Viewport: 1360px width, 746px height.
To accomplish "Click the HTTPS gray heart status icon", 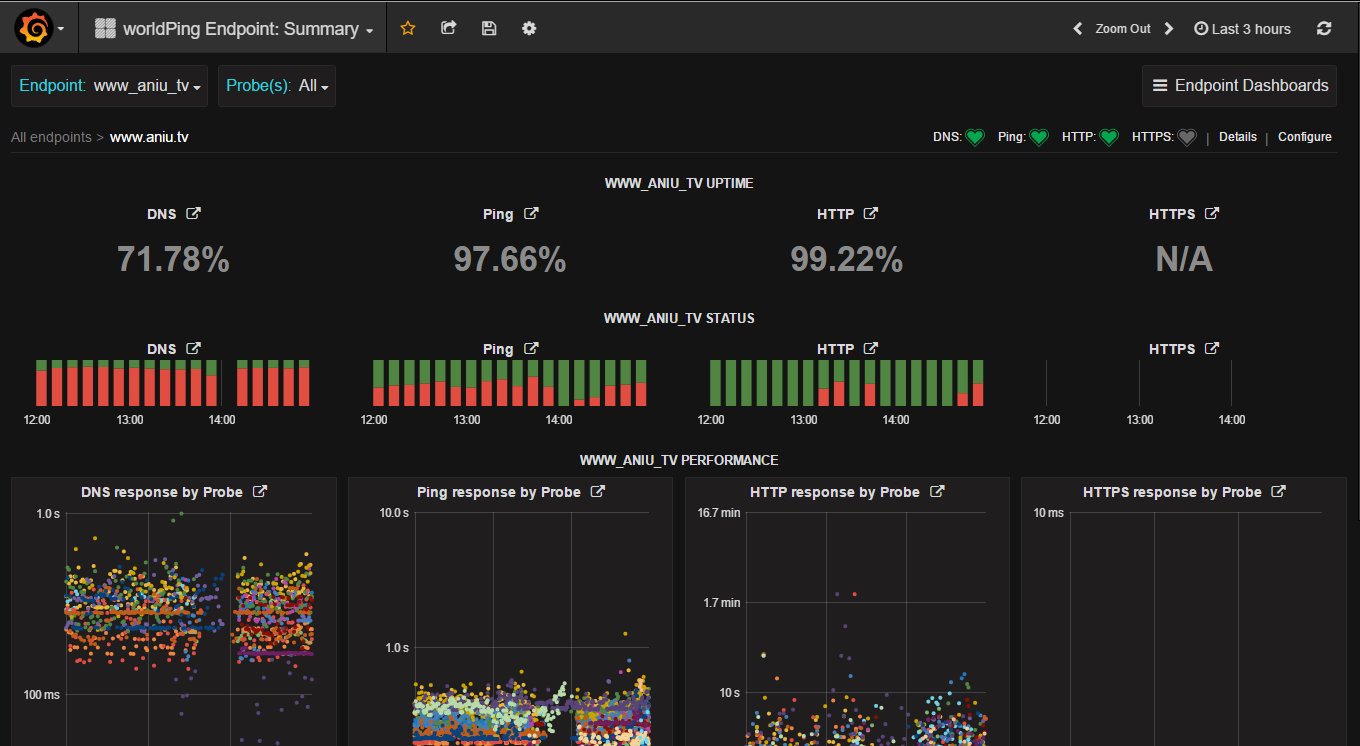I will (1186, 137).
